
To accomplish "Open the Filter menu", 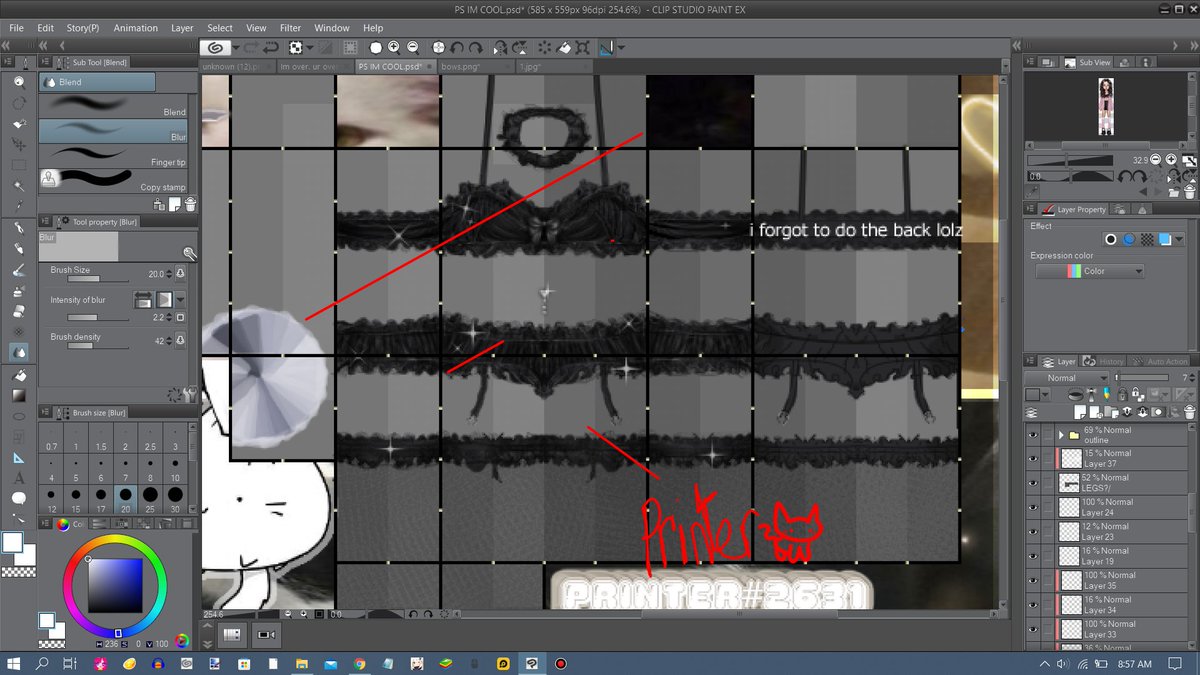I will [290, 28].
